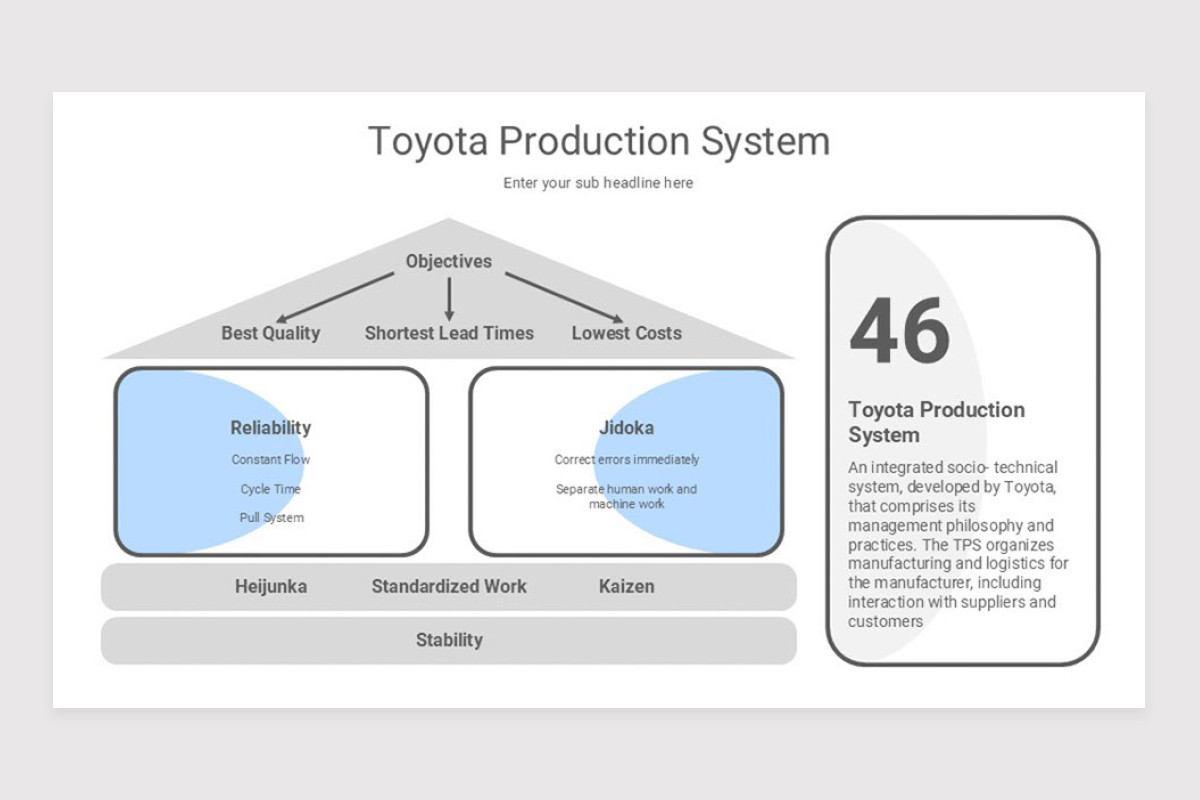Click the 'Best Quality' objective text
Viewport: 1200px width, 800px height.
click(271, 333)
